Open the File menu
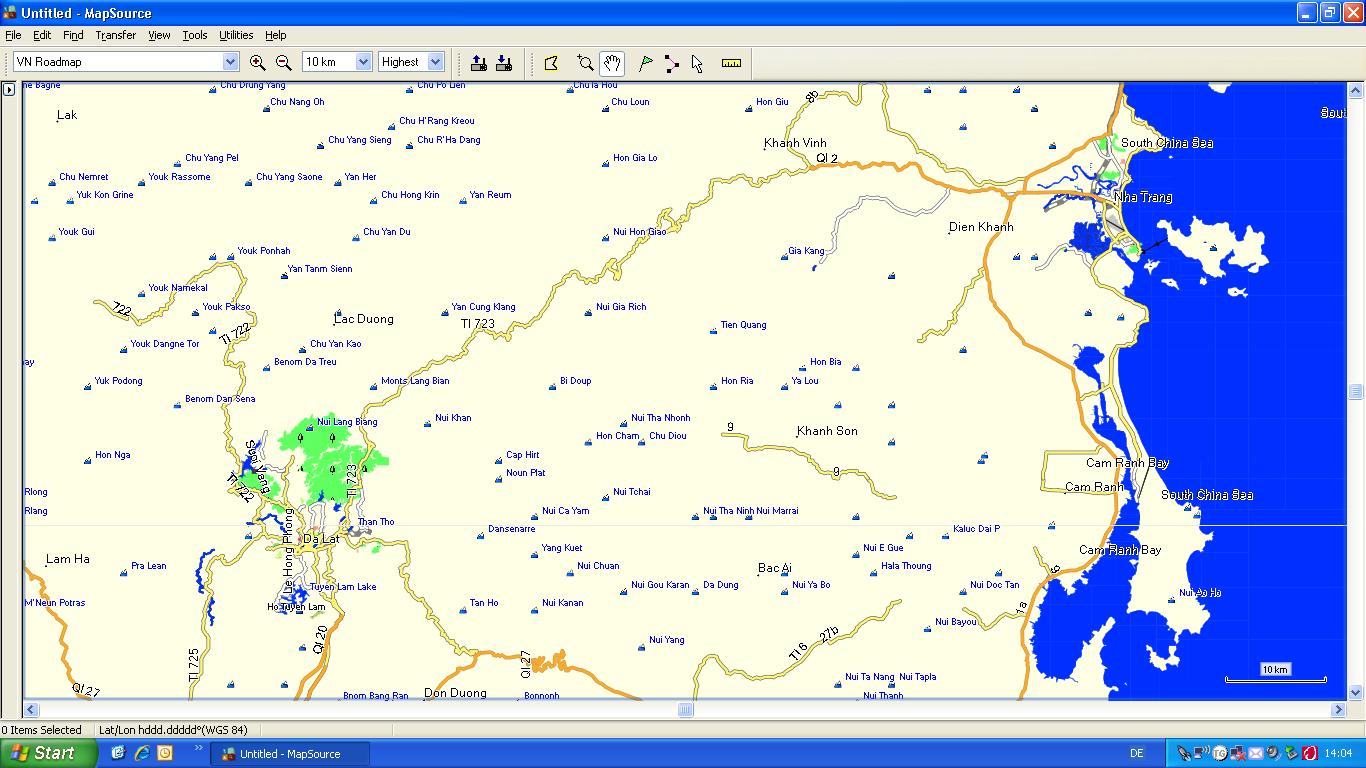This screenshot has height=768, width=1366. (13, 35)
